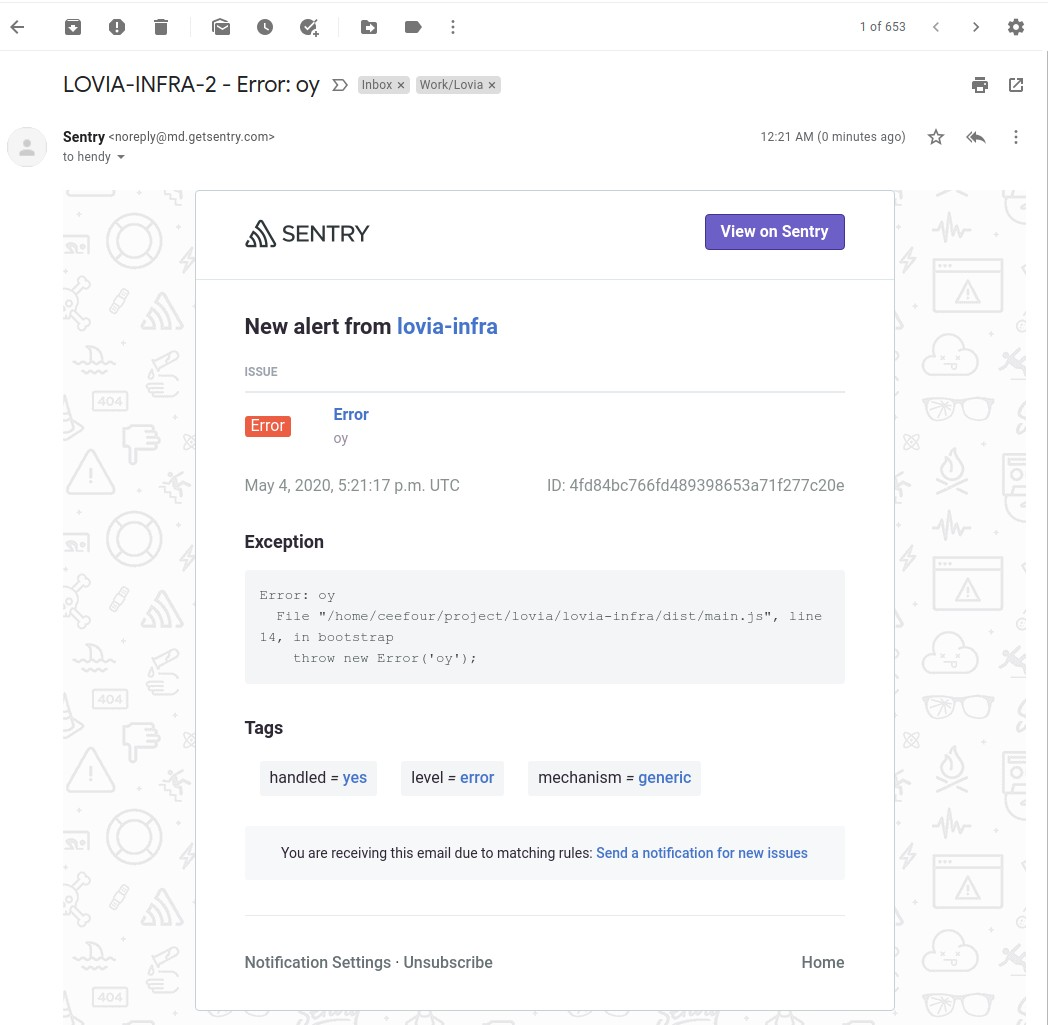Click the '12:21 AM' received time

[x=833, y=137]
